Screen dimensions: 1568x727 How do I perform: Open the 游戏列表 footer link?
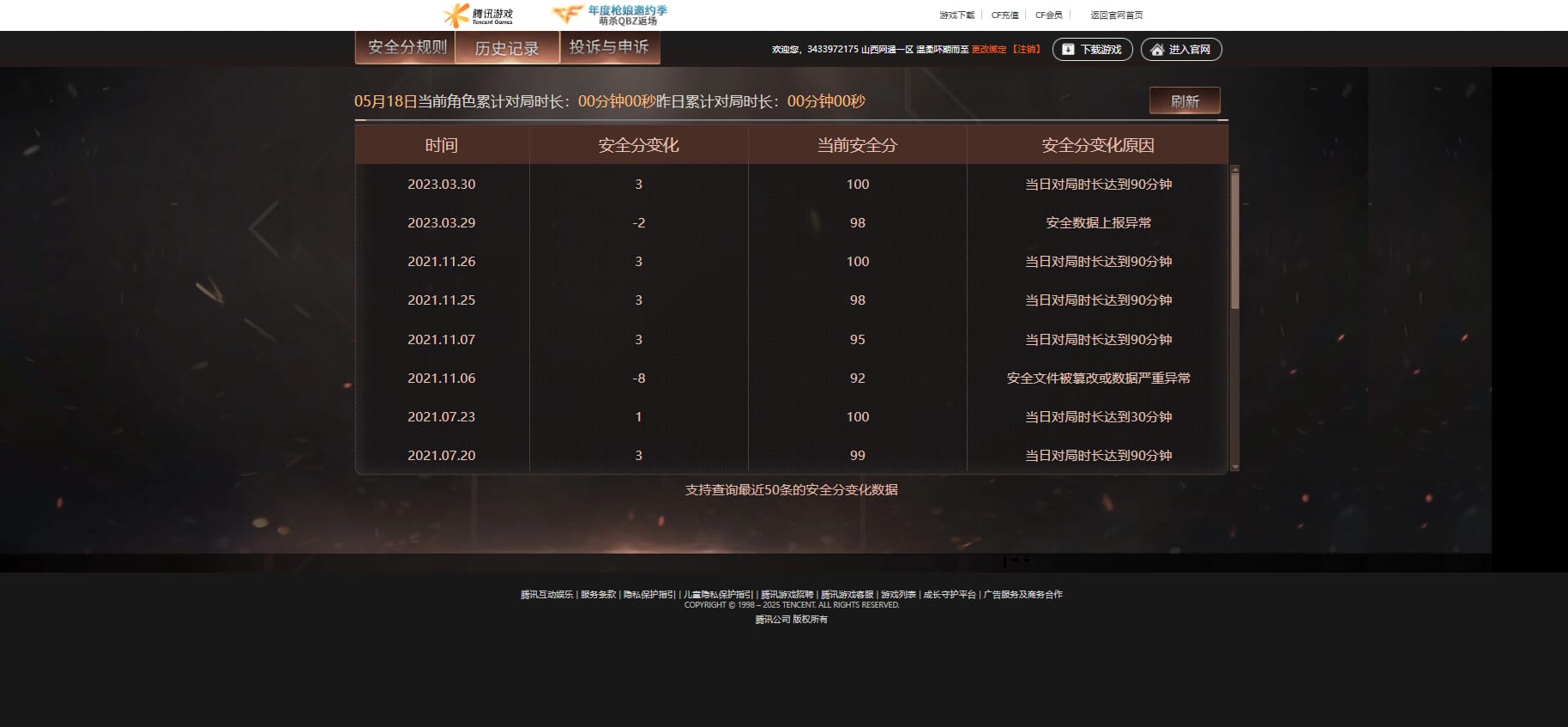(x=898, y=595)
